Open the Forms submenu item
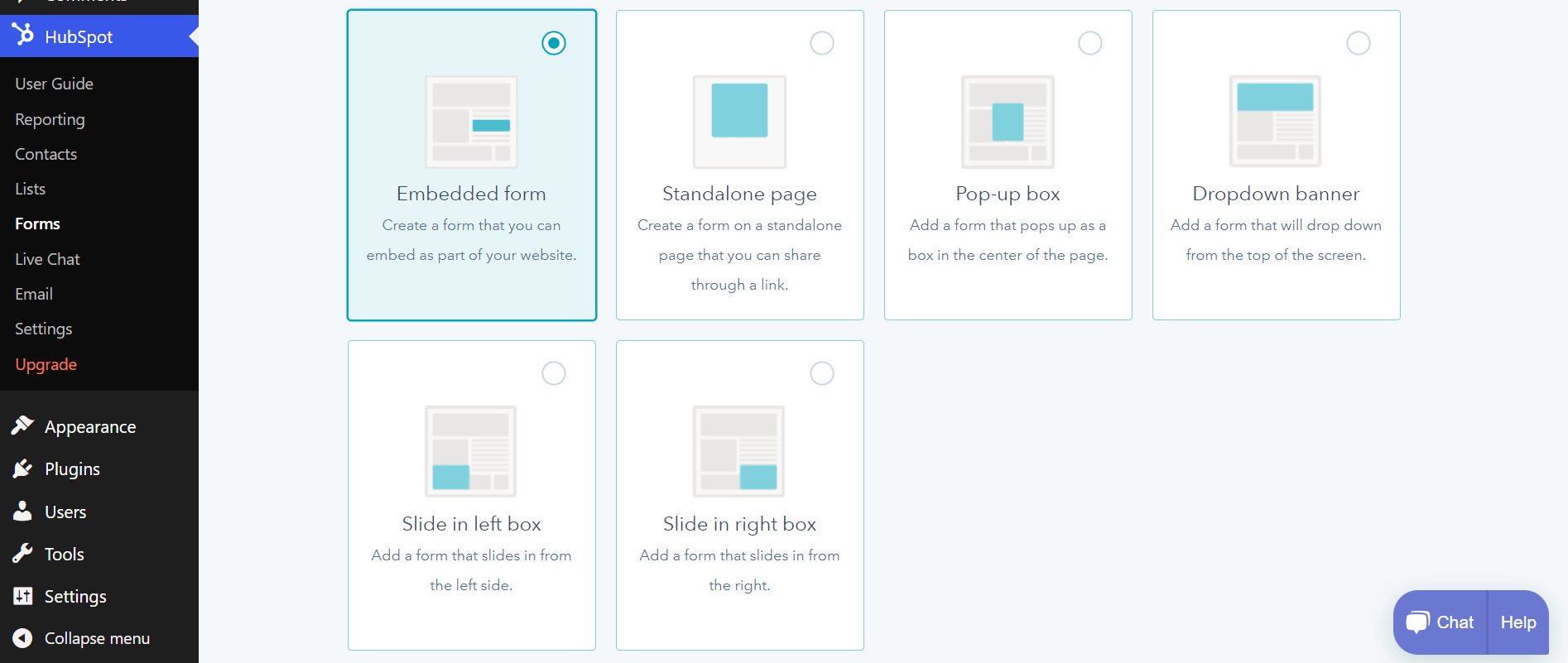Image resolution: width=1568 pixels, height=663 pixels. point(37,223)
